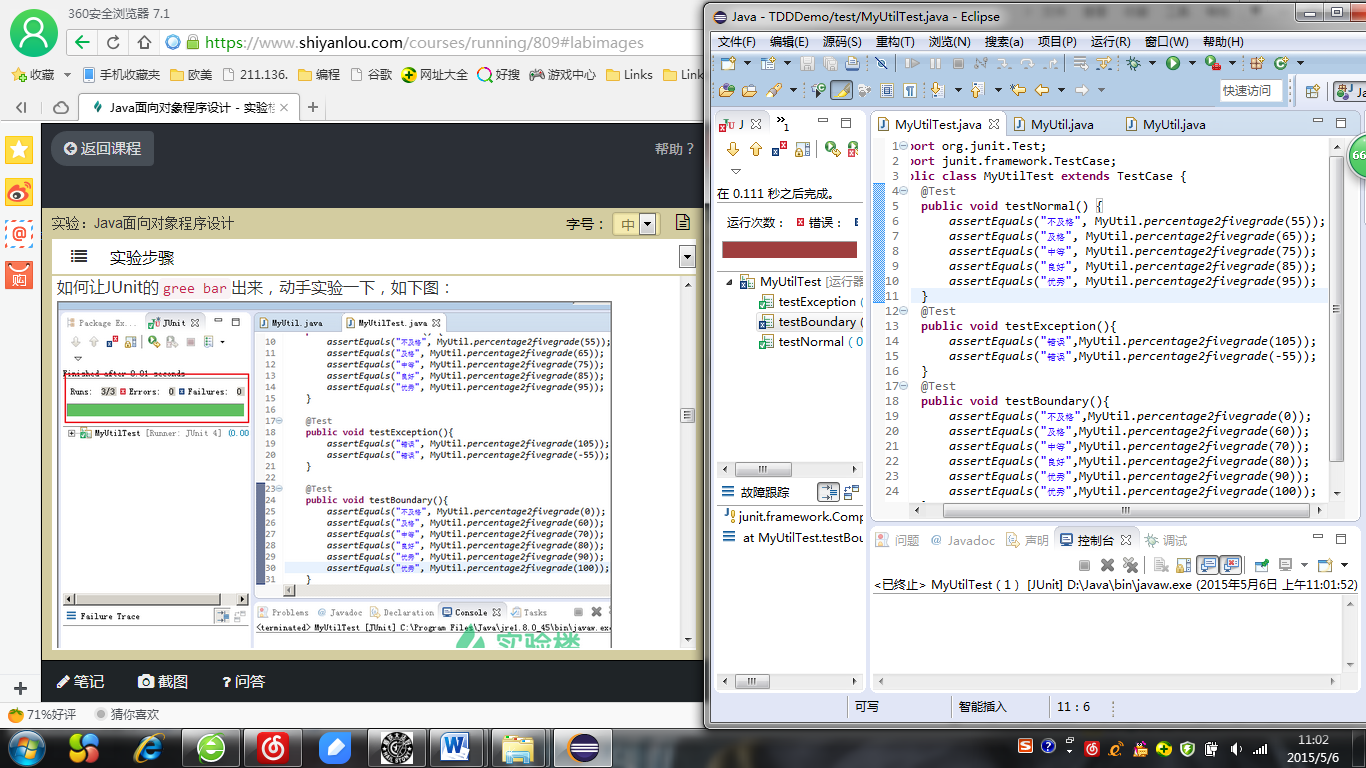Open experiment steps dropdown arrow
This screenshot has width=1366, height=768.
coord(687,257)
